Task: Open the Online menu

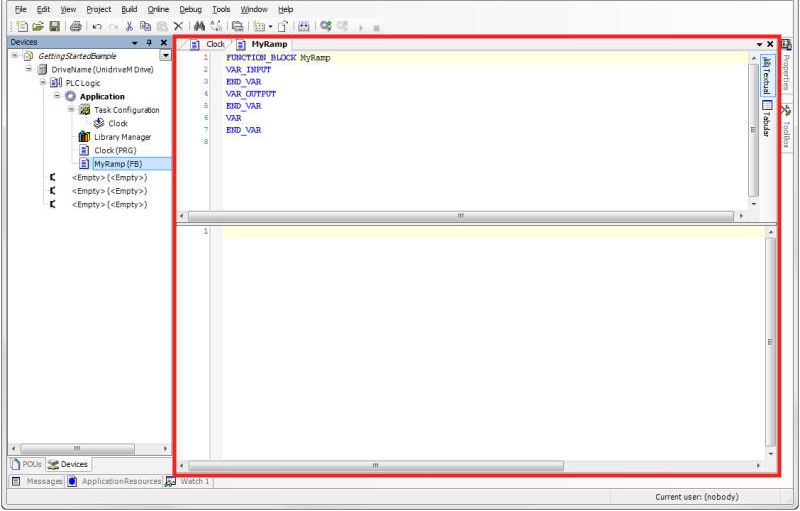Action: (x=158, y=9)
